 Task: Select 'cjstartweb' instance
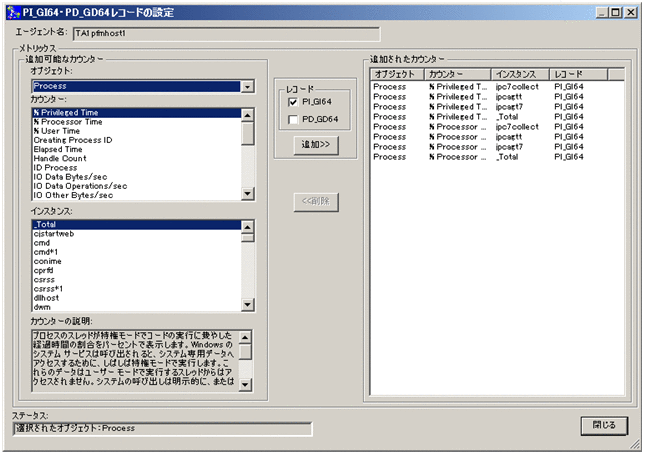tap(137, 234)
